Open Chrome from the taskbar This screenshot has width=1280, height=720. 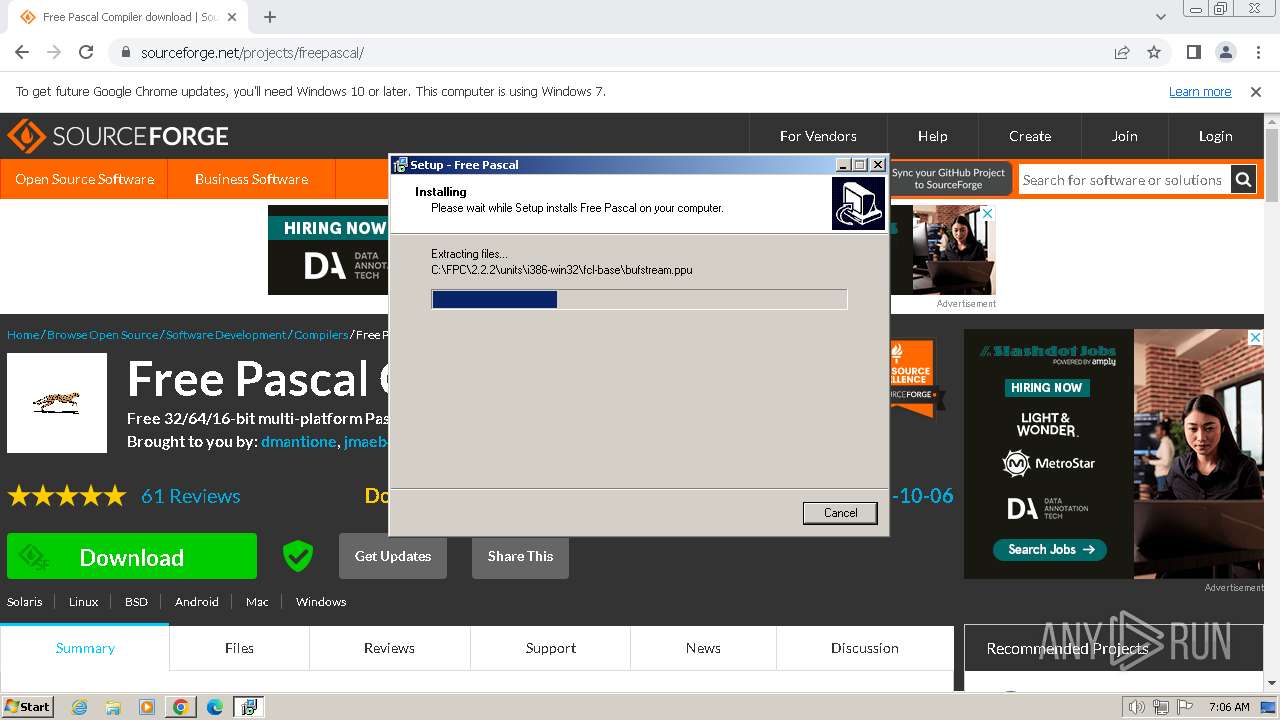[x=180, y=707]
